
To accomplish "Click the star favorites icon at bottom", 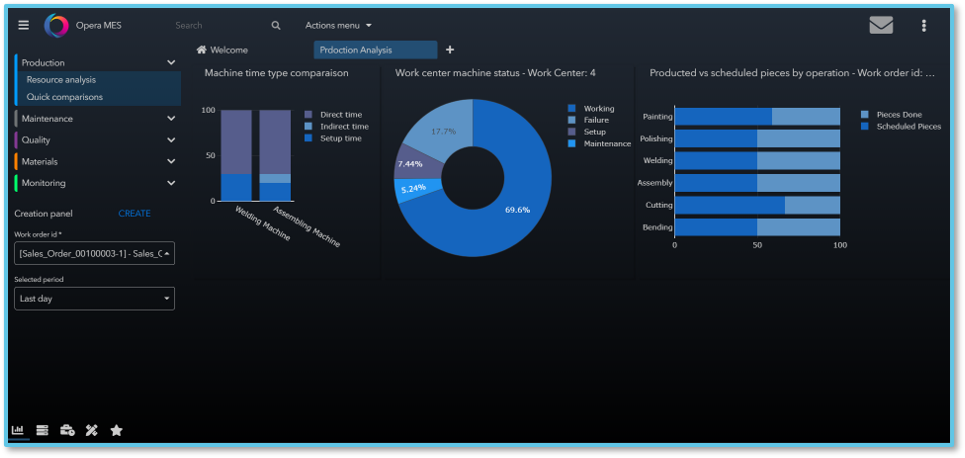I will (116, 430).
